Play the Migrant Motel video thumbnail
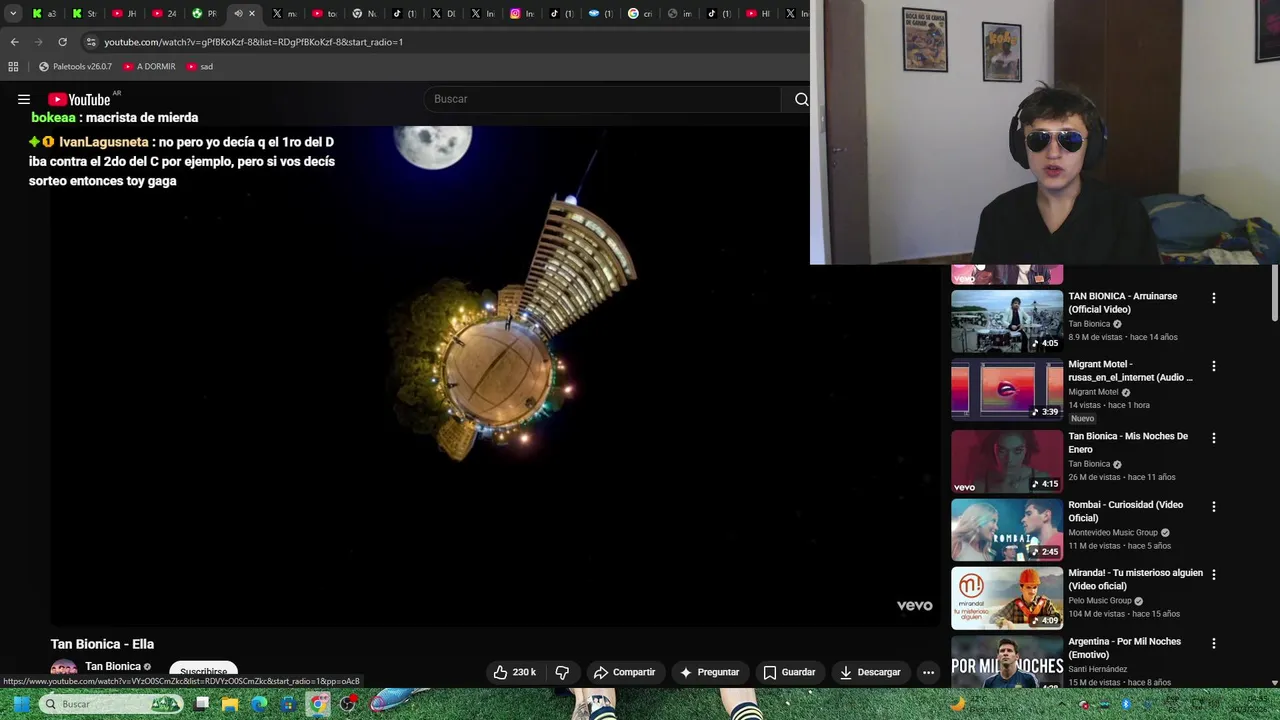The image size is (1280, 720). point(1007,389)
